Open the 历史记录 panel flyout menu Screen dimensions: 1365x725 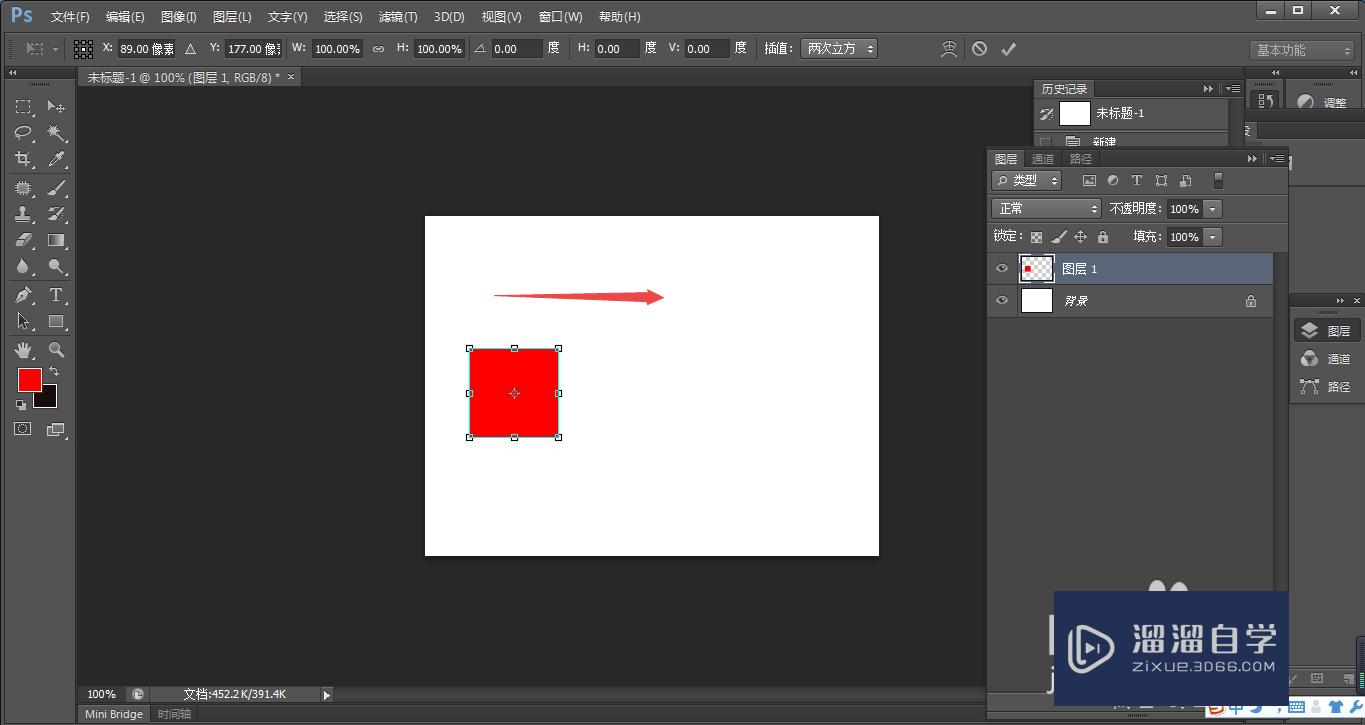1232,89
